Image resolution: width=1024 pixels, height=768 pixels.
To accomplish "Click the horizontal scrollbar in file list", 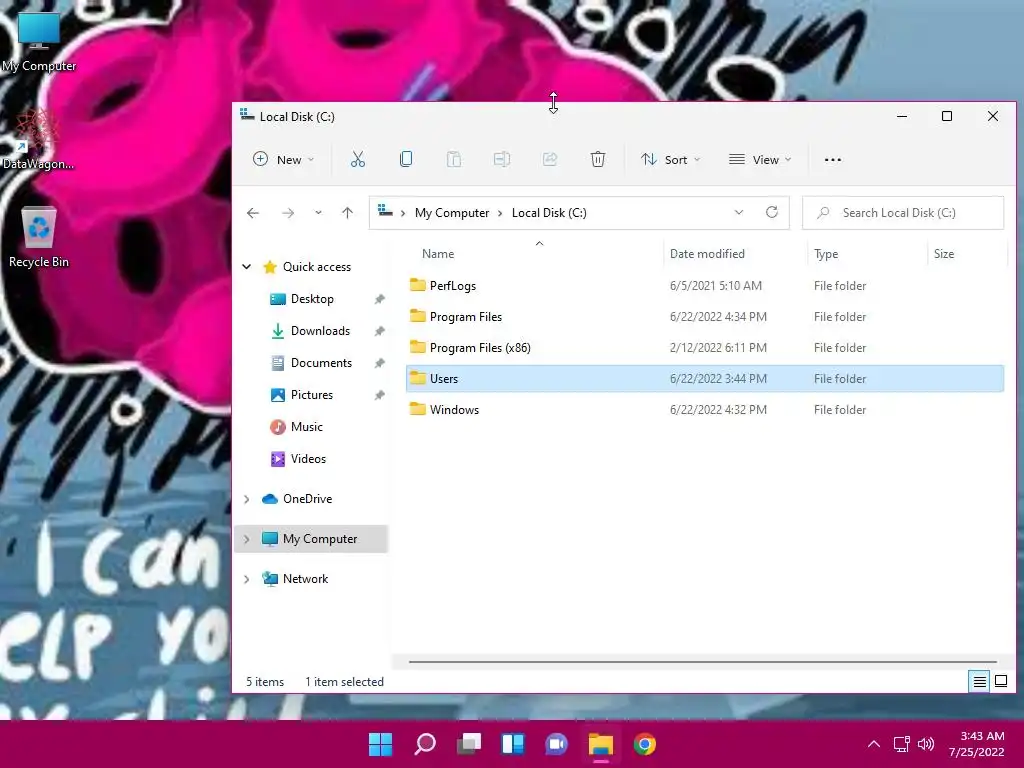I will (703, 662).
